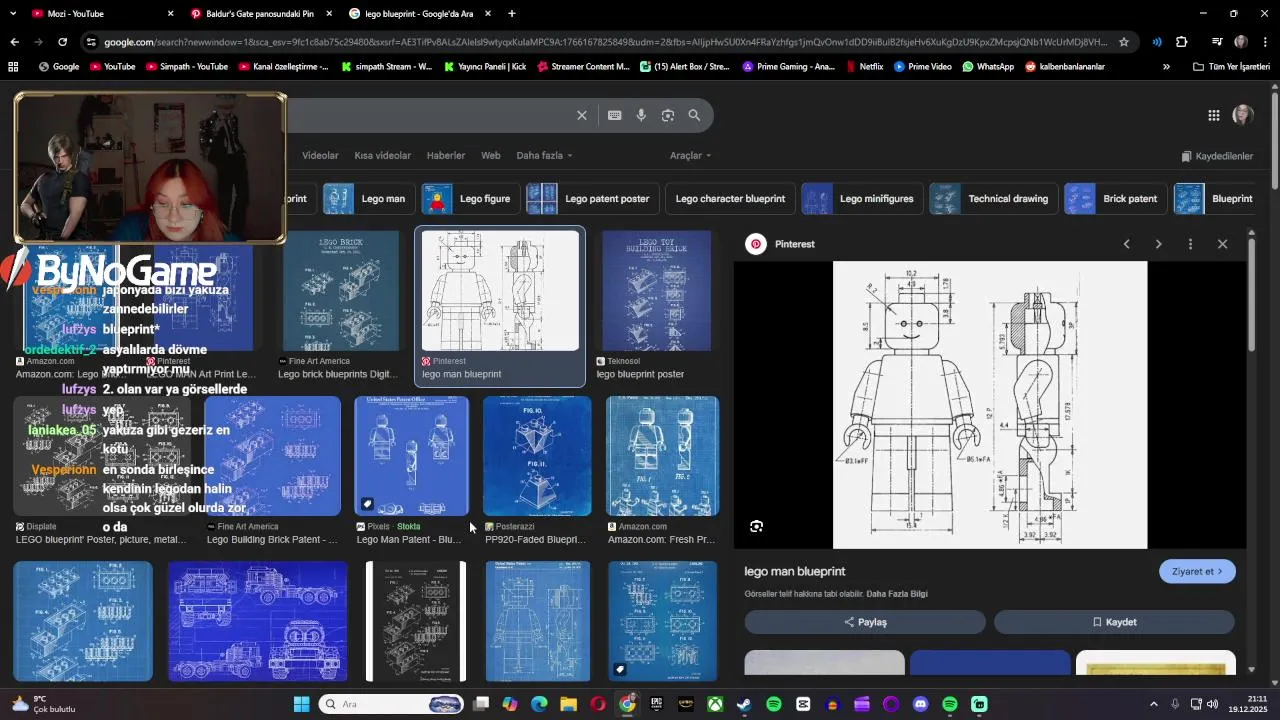
Task: Open lego brick blueprints Fine Art America thumbnail
Action: point(340,291)
